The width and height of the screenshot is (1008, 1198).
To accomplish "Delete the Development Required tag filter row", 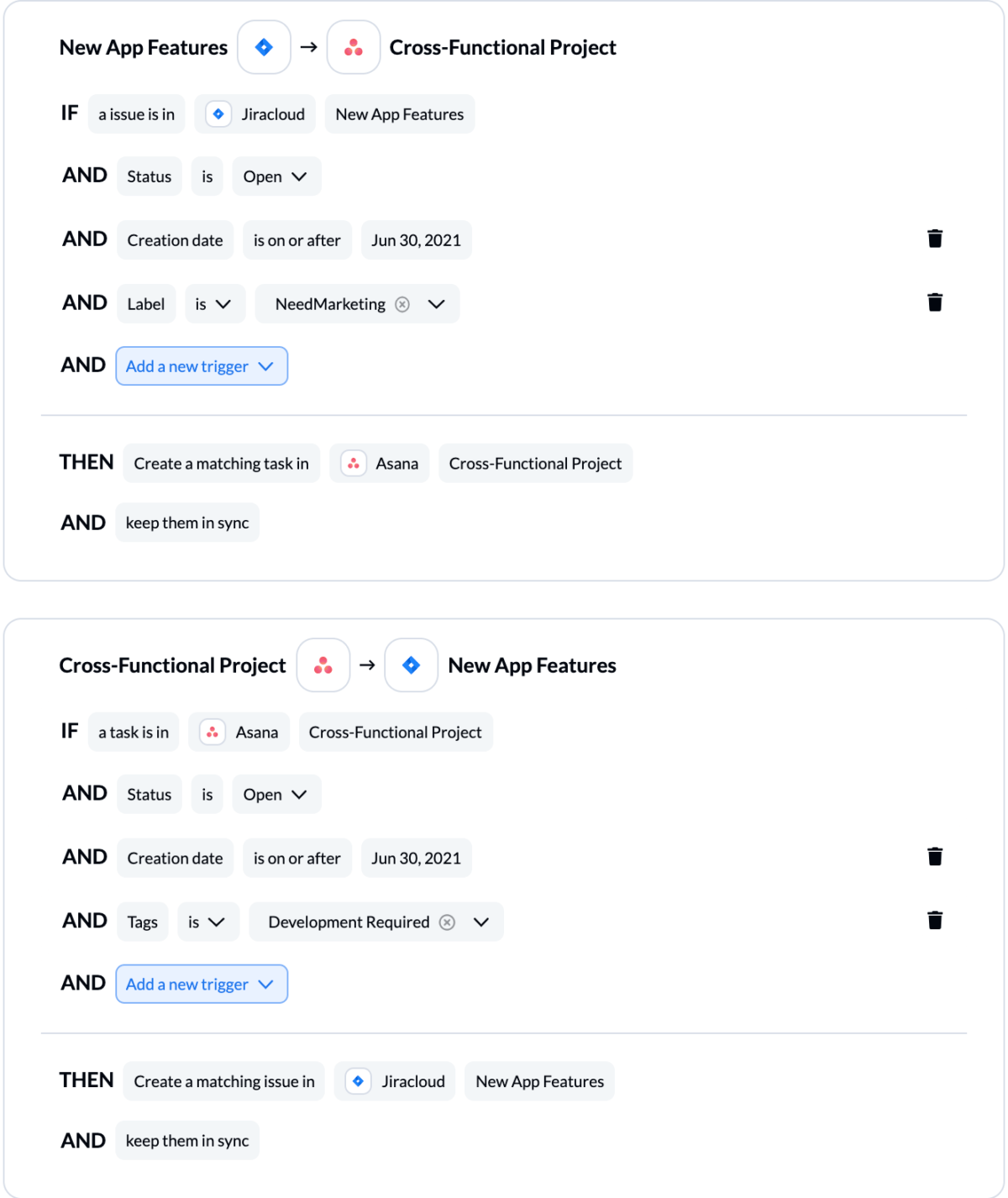I will [x=935, y=920].
